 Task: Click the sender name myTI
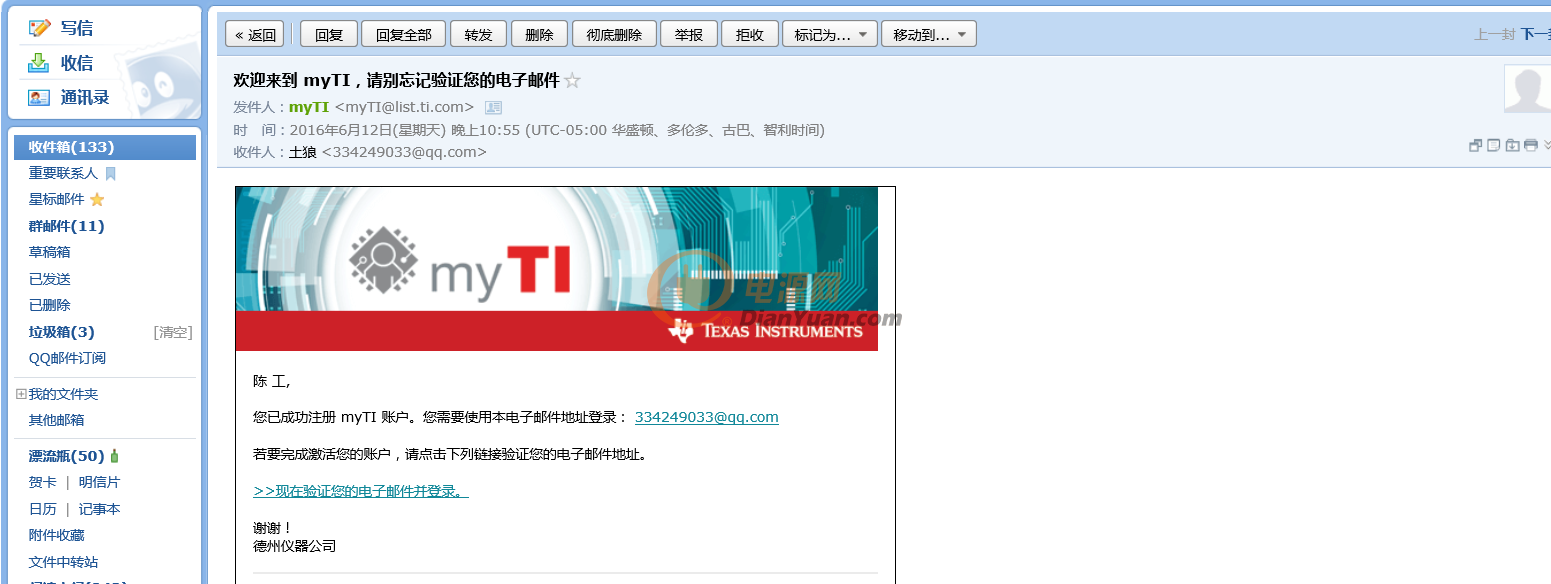[309, 107]
